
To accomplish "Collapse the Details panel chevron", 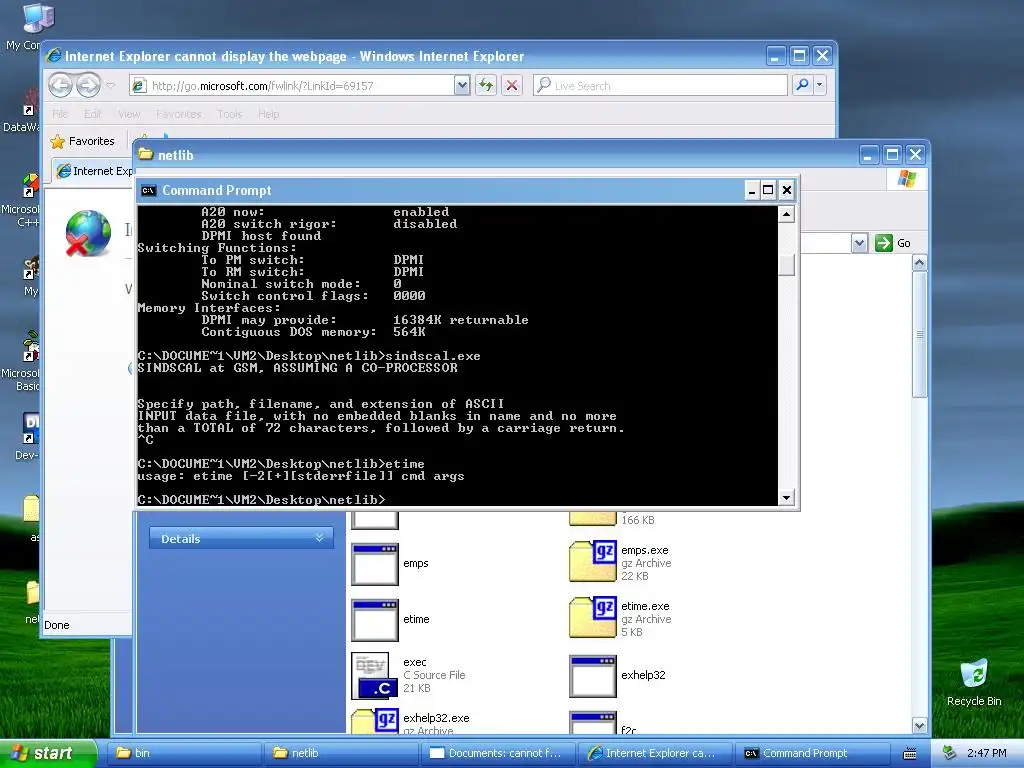I will coord(319,537).
